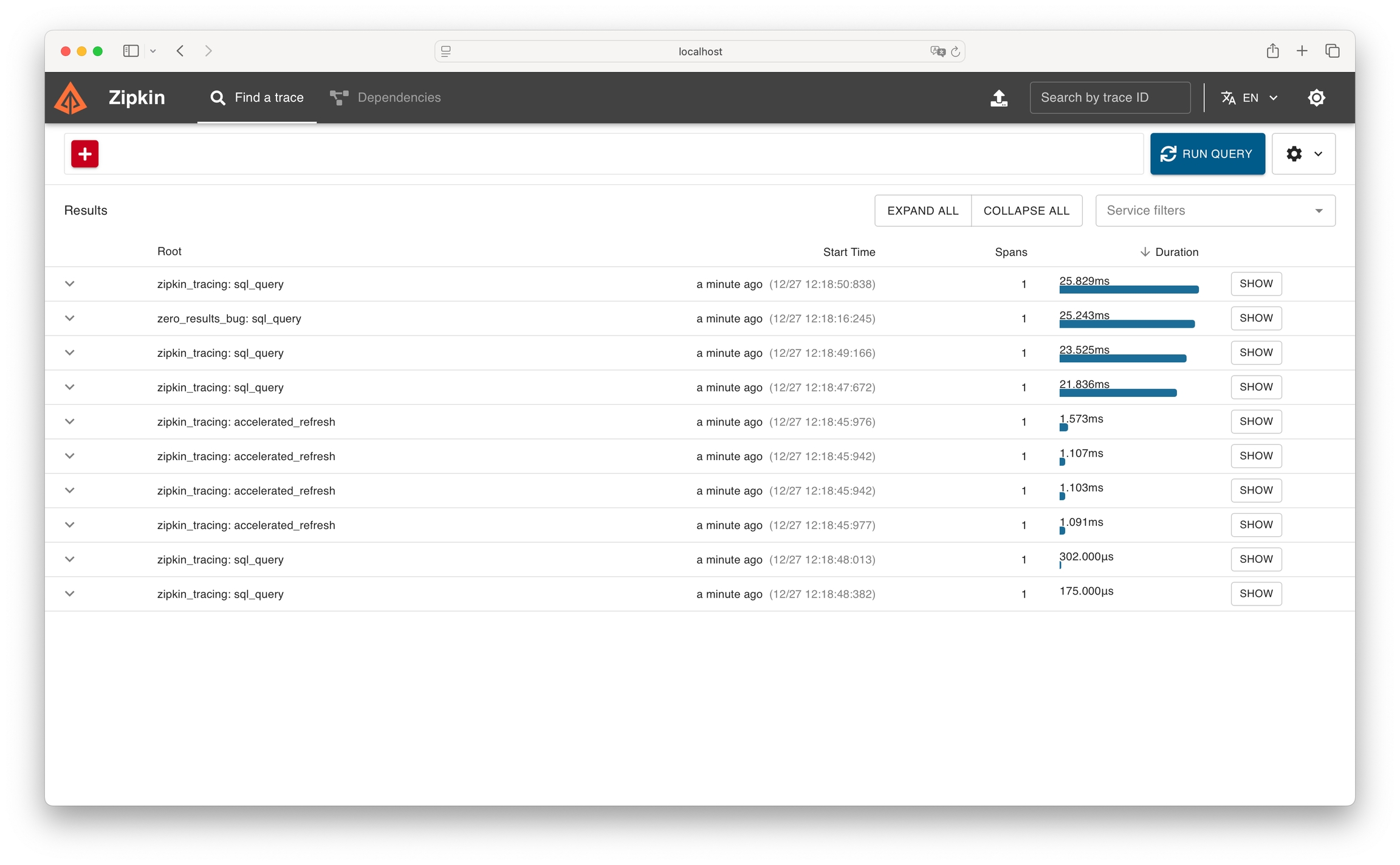Click the RUN QUERY button
1400x865 pixels.
coord(1207,154)
